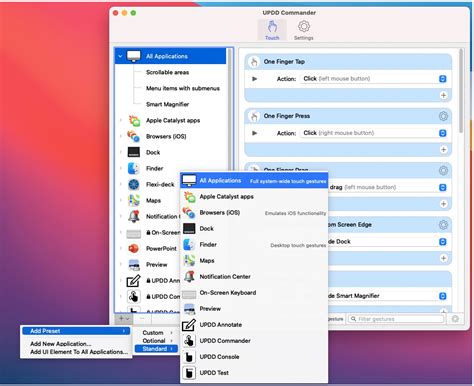Open the Custom submenu
Image resolution: width=474 pixels, height=386 pixels.
click(x=157, y=333)
